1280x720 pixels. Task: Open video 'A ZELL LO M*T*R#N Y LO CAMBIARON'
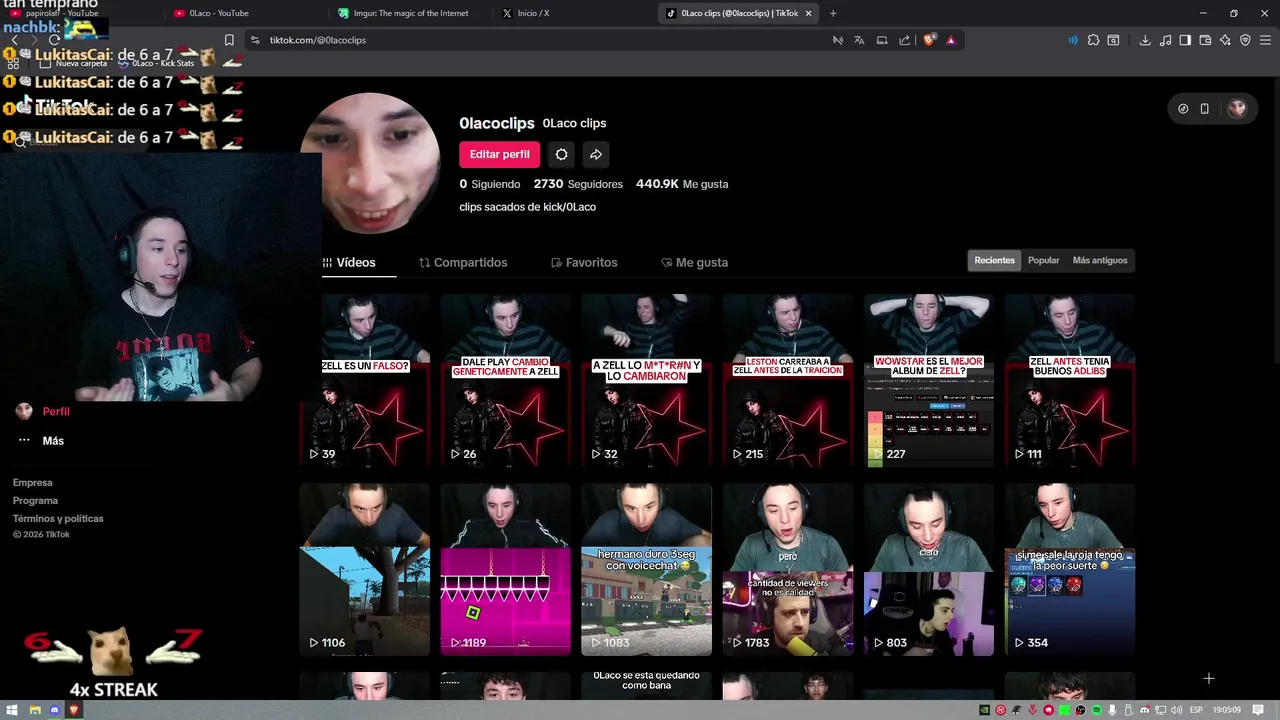pyautogui.click(x=646, y=380)
